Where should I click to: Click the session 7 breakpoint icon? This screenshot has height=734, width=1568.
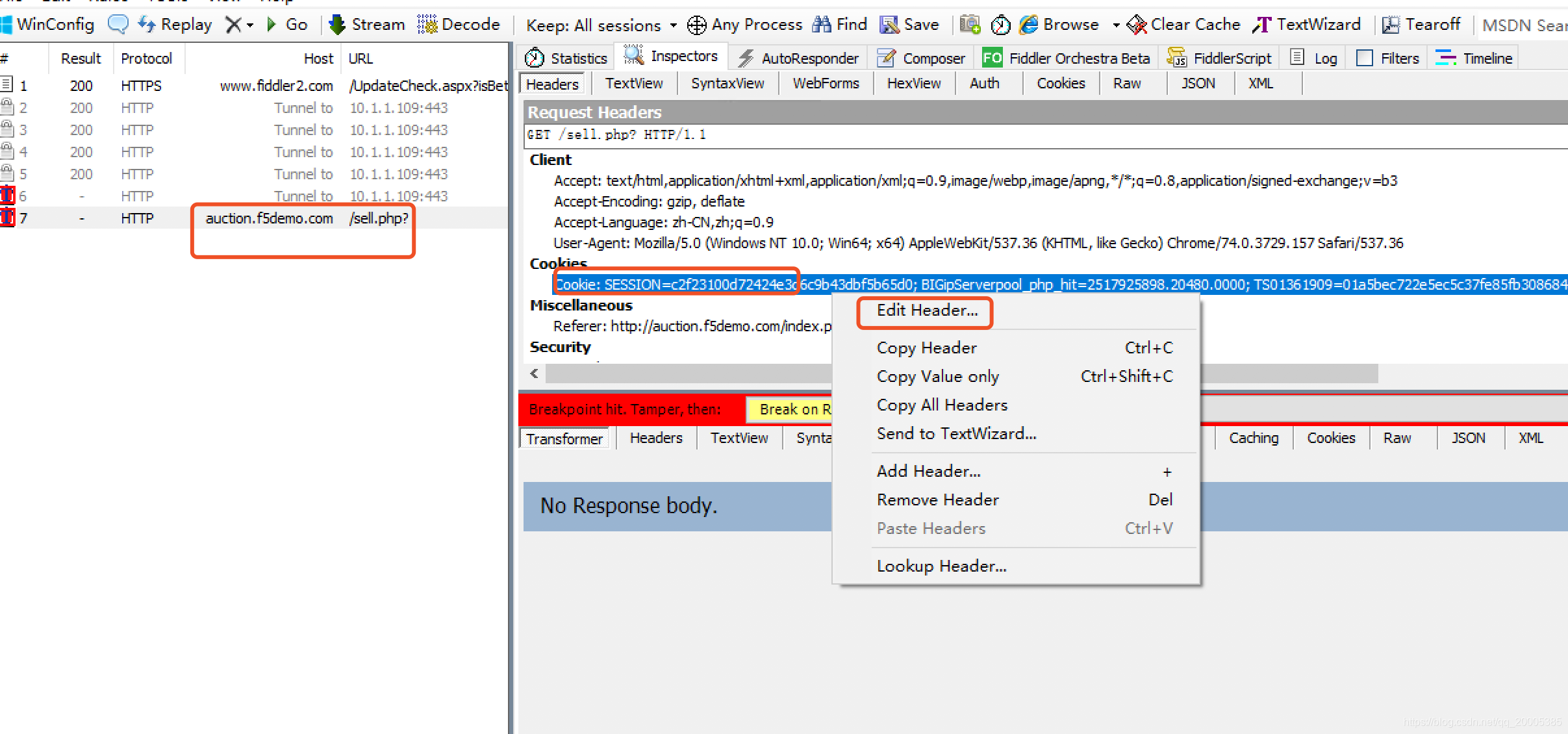(x=7, y=217)
